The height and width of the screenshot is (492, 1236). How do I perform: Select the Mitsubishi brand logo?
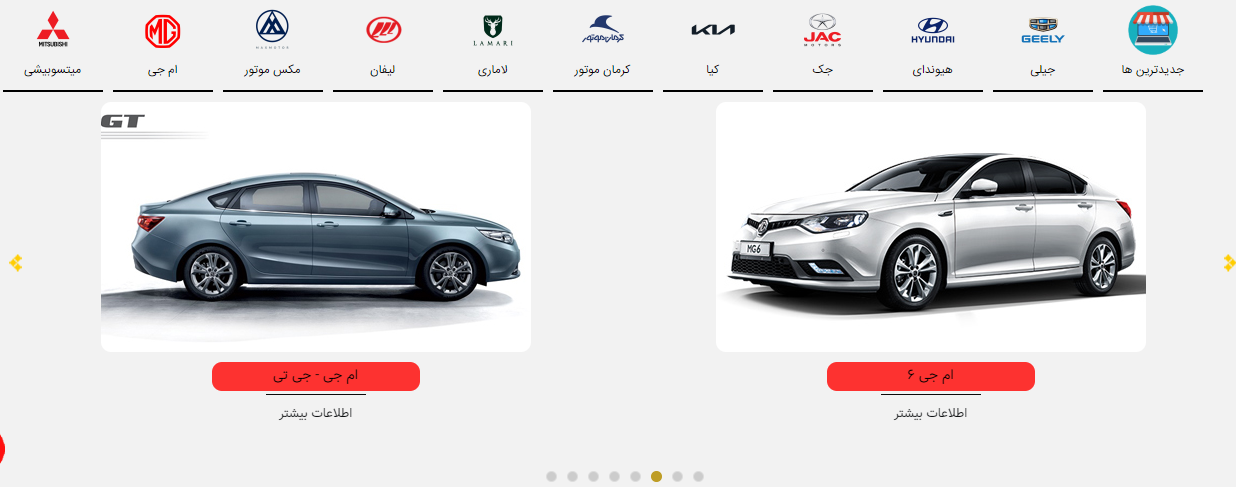53,30
